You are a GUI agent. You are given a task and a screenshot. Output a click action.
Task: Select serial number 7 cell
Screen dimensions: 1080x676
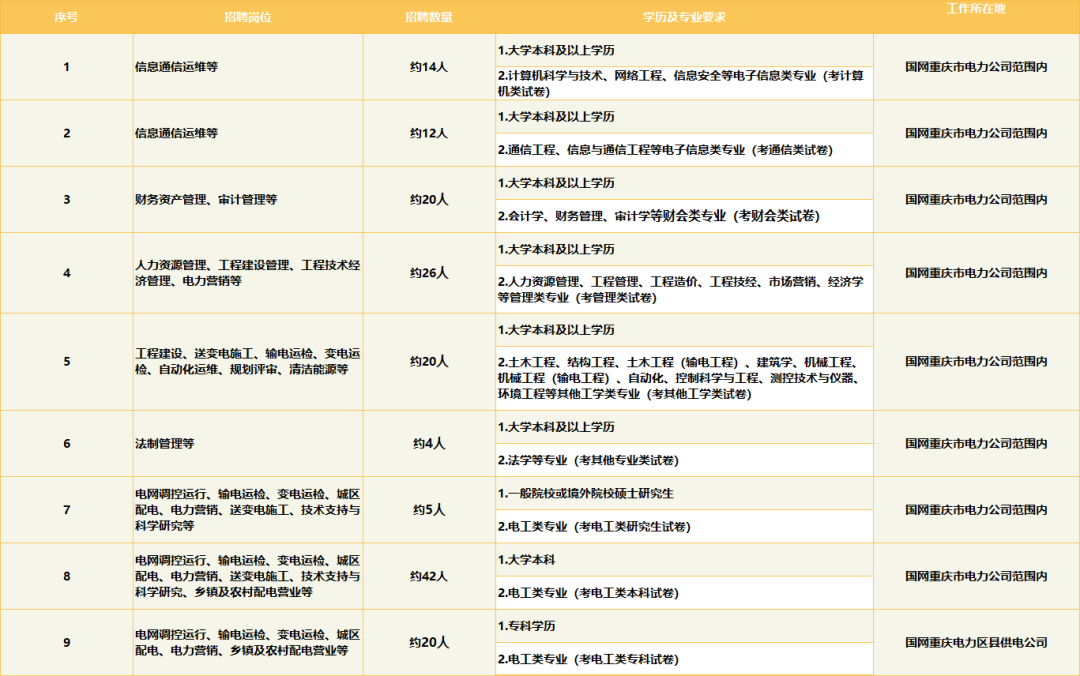(x=67, y=509)
